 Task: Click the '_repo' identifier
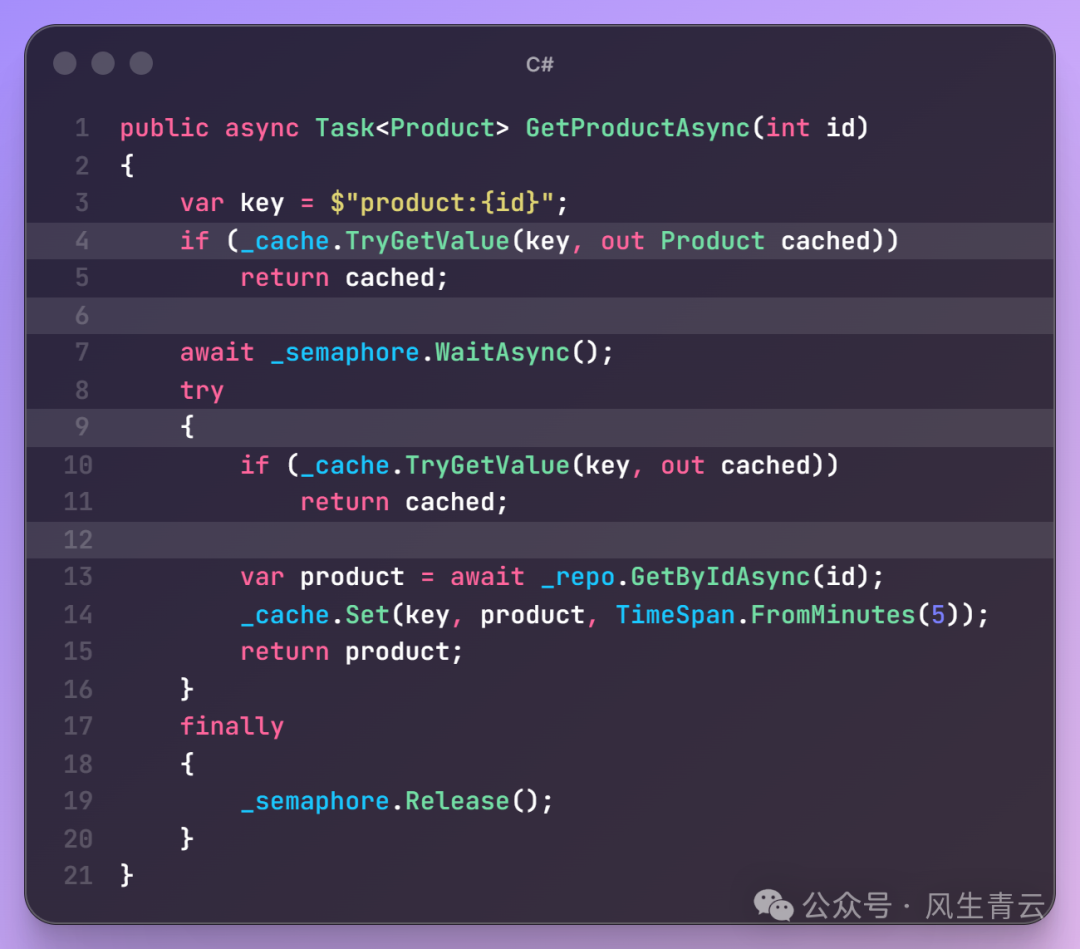click(577, 577)
